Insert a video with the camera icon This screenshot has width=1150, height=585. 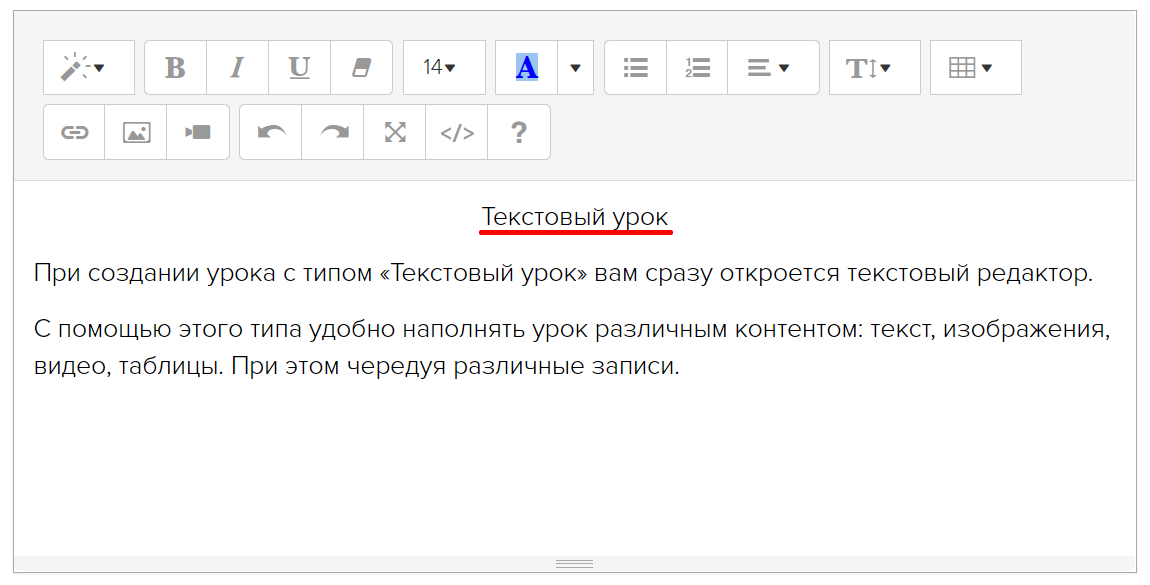(198, 132)
